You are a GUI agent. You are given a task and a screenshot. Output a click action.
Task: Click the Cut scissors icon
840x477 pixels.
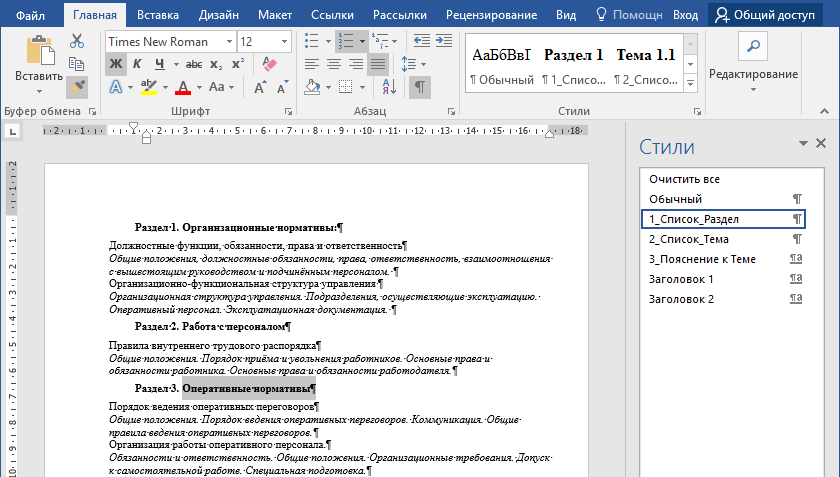point(77,41)
